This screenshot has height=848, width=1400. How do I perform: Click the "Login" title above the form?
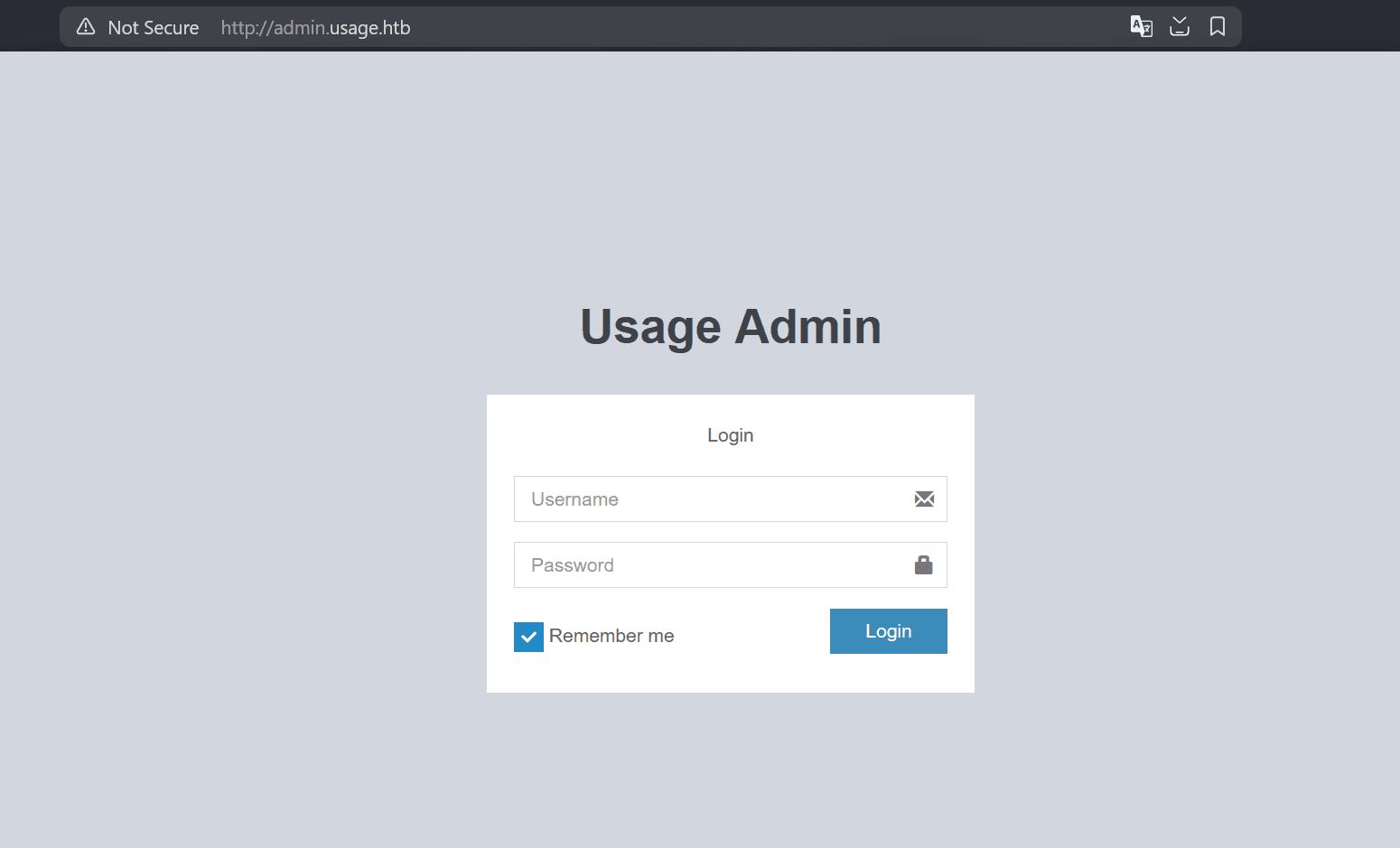[730, 434]
